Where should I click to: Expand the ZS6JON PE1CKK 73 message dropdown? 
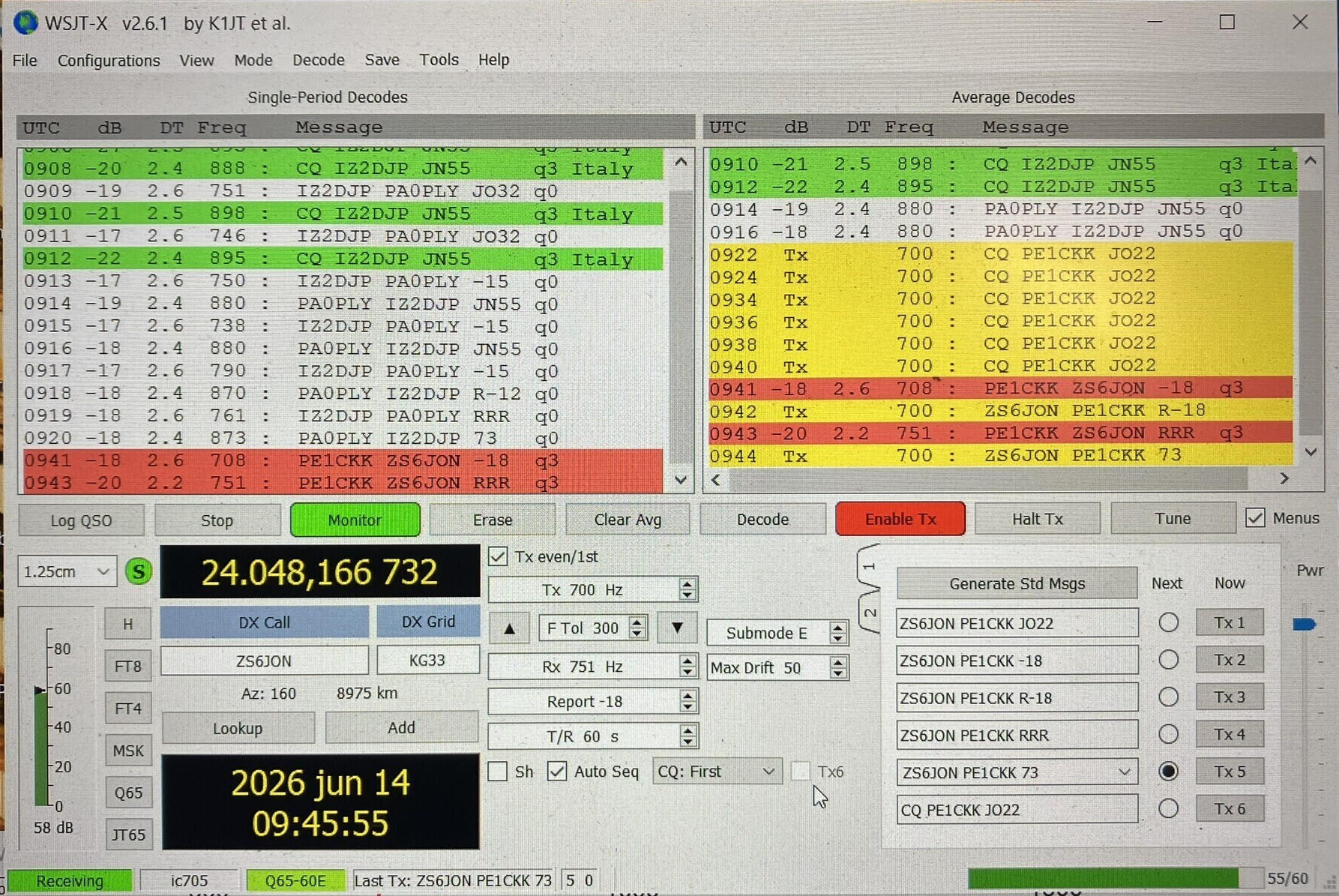tap(1124, 772)
